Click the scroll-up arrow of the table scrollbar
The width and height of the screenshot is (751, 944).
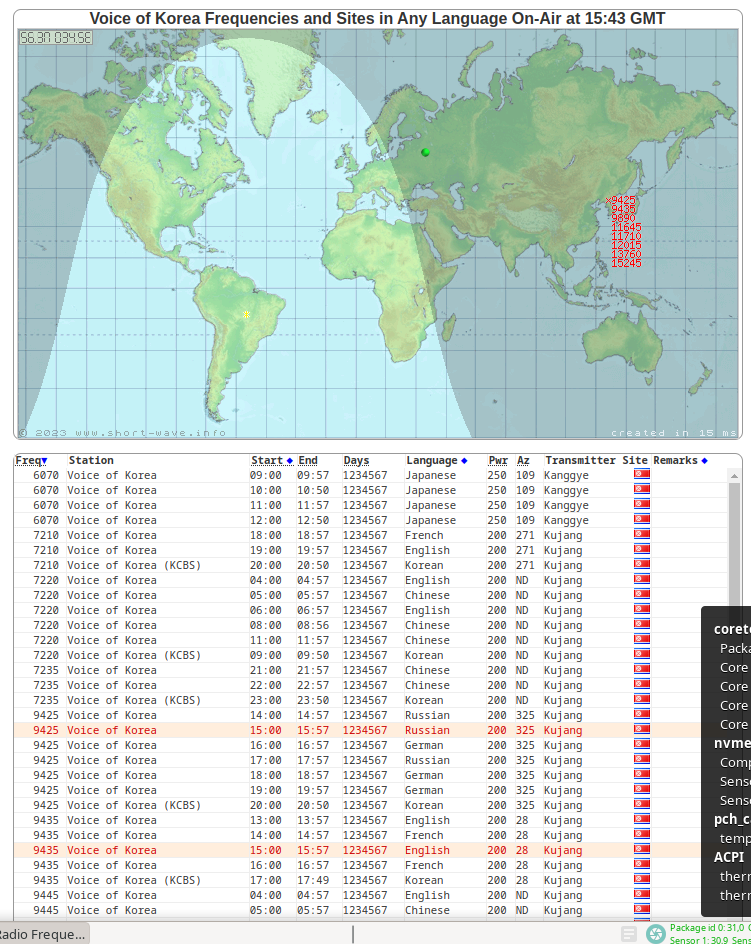click(x=734, y=476)
